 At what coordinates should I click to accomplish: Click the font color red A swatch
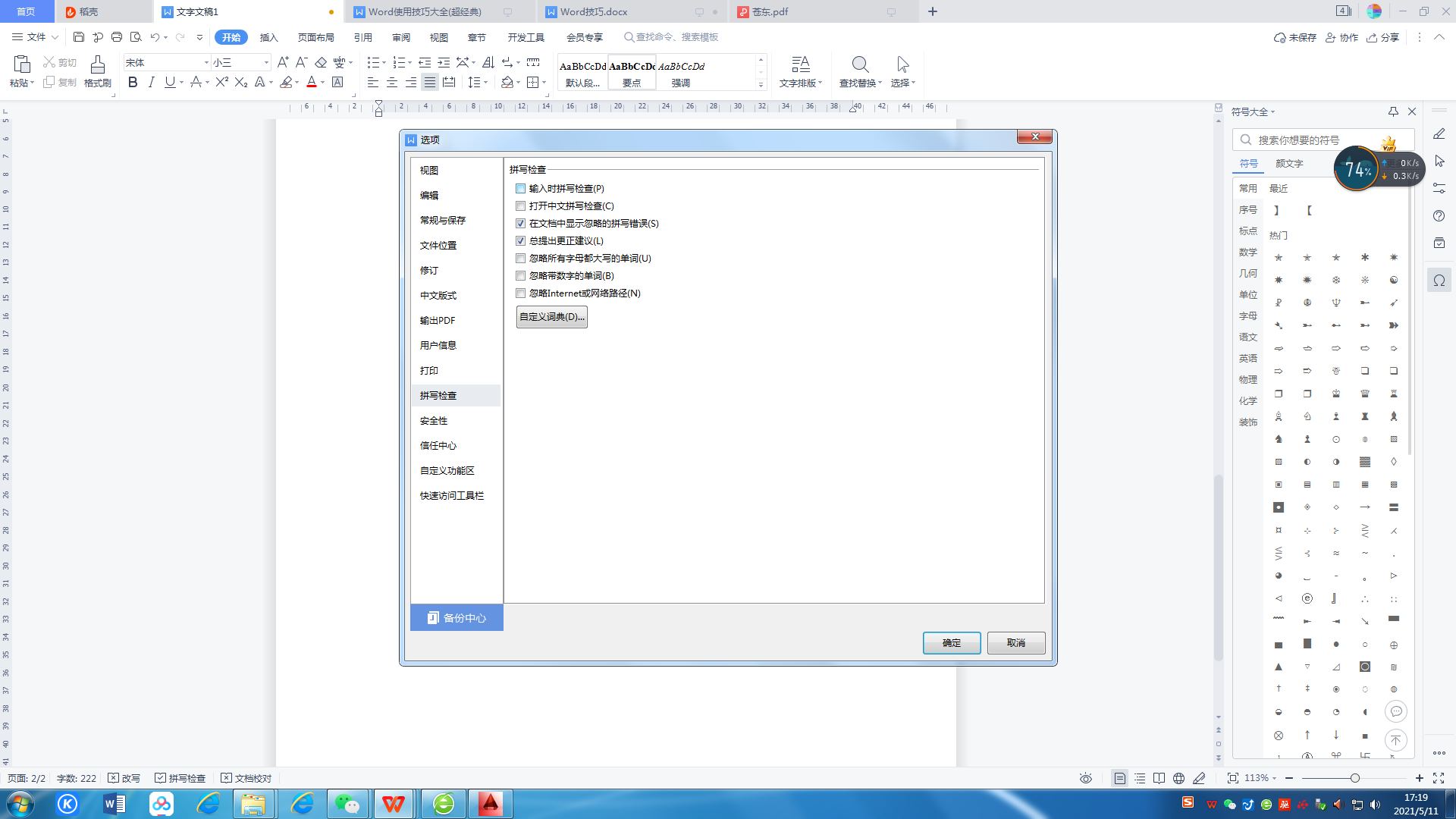[311, 82]
